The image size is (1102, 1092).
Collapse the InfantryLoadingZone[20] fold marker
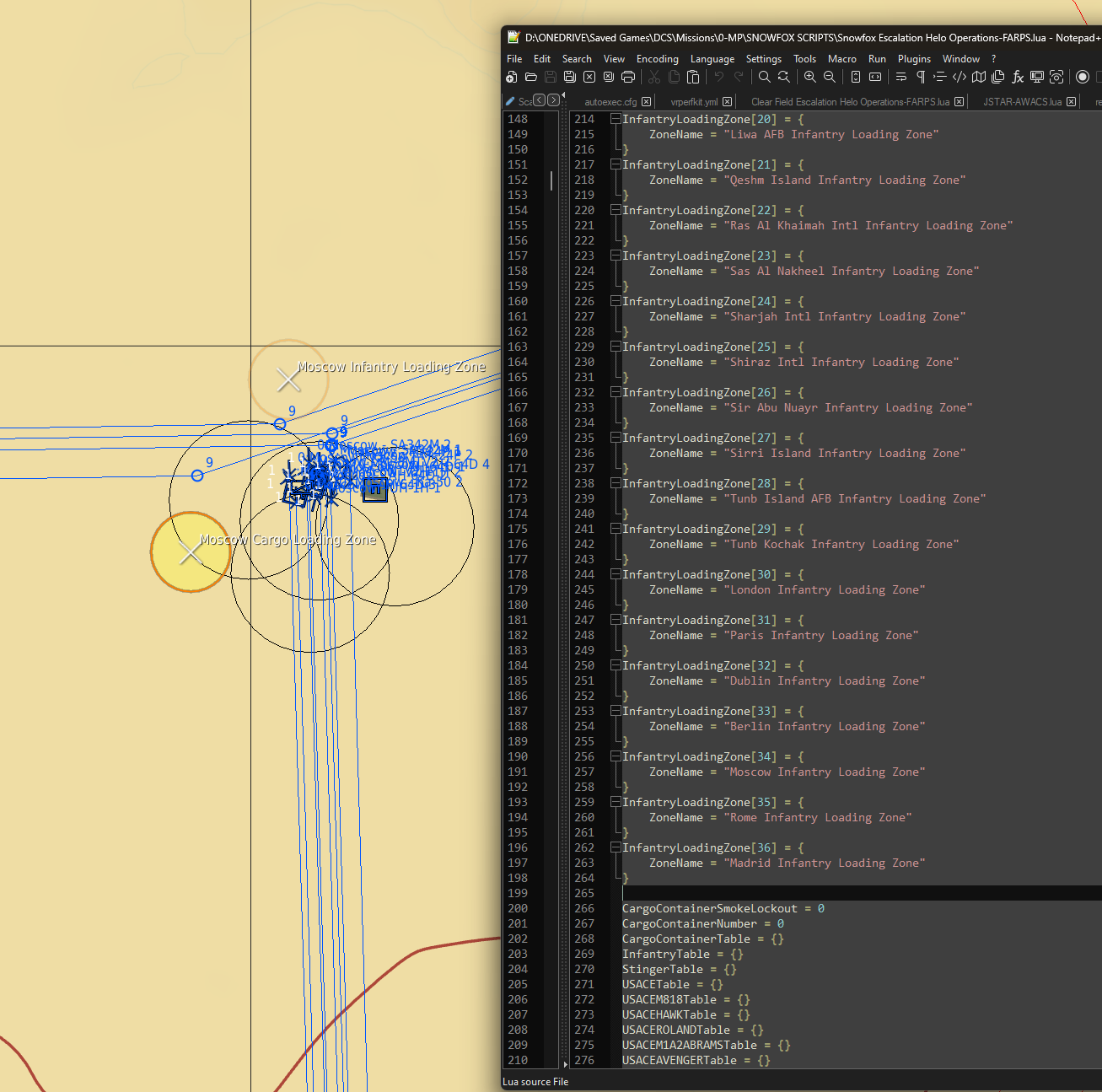click(x=616, y=119)
